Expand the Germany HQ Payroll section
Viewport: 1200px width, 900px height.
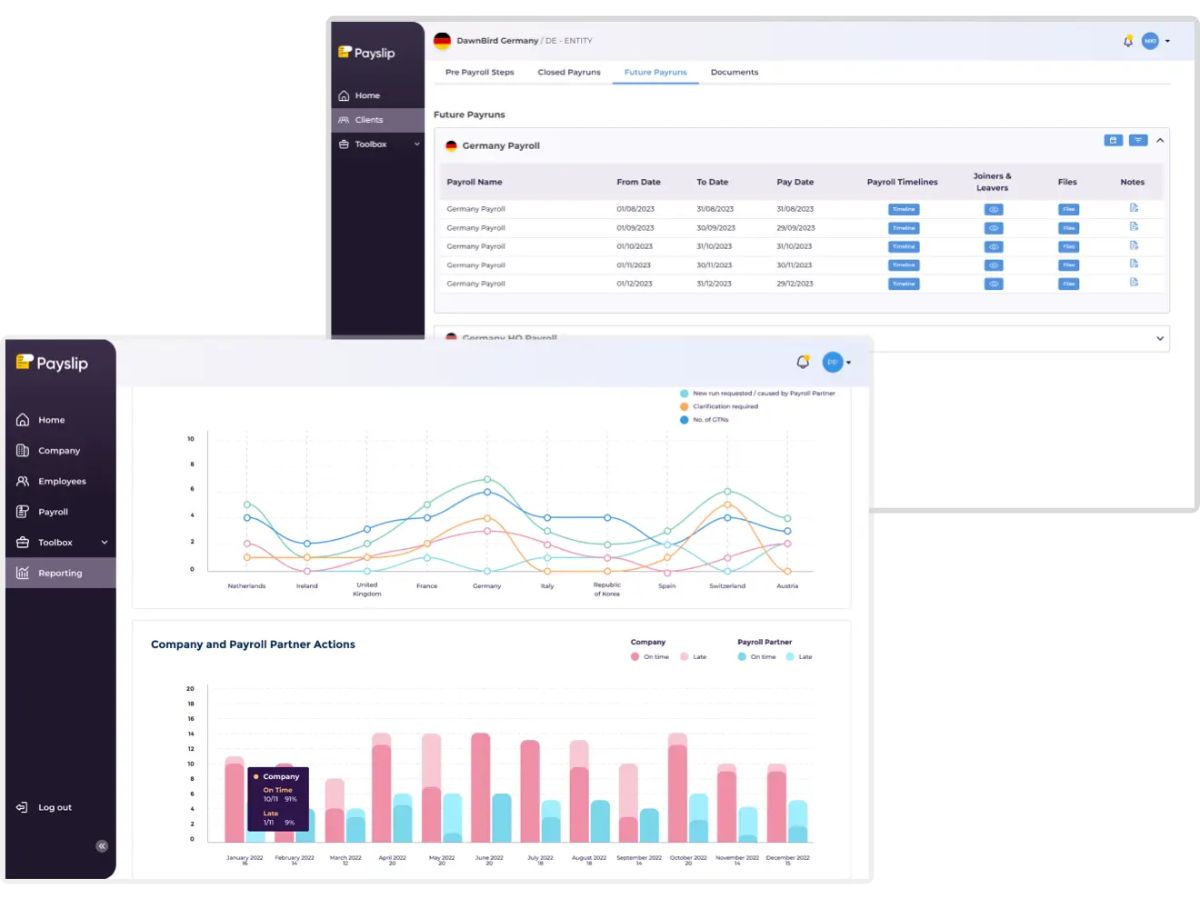(1160, 339)
